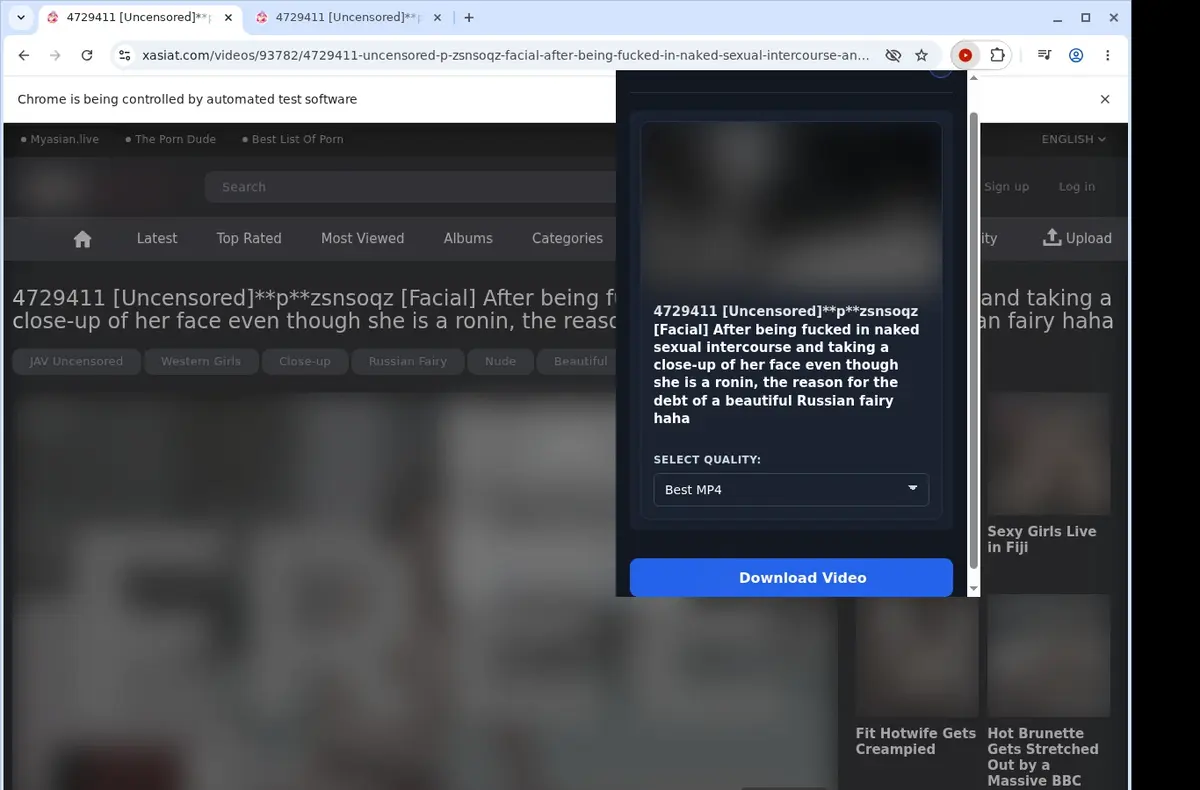Go to the site home icon
1200x790 pixels.
(83, 239)
